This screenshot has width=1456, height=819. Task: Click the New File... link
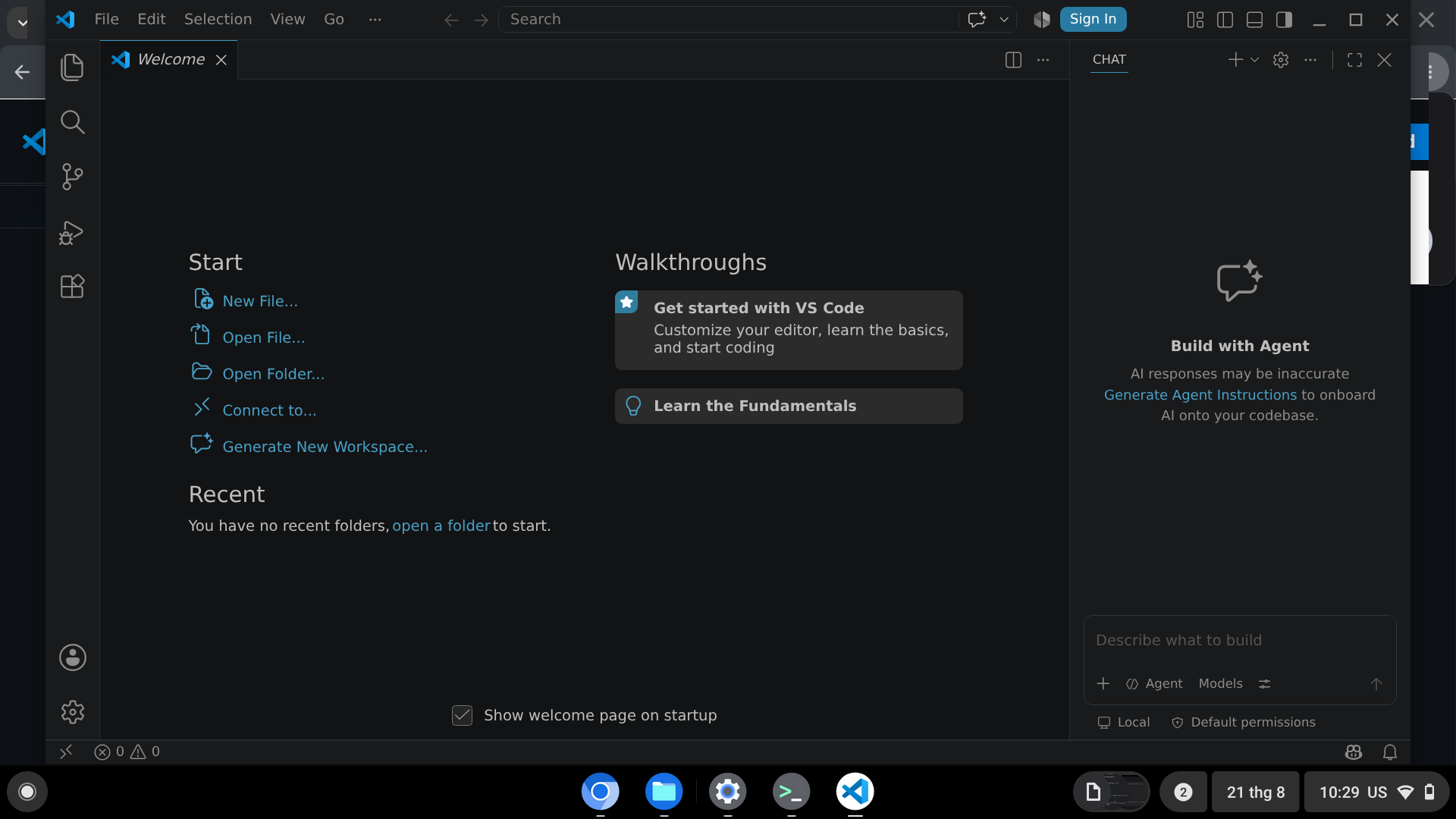259,301
